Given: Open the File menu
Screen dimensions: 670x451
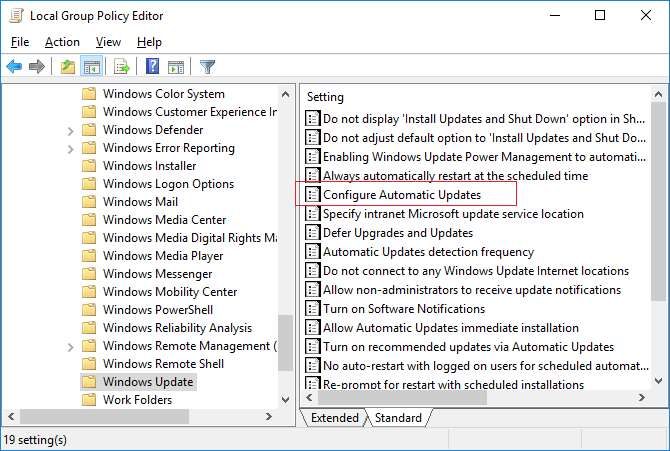Looking at the screenshot, I should (x=20, y=42).
